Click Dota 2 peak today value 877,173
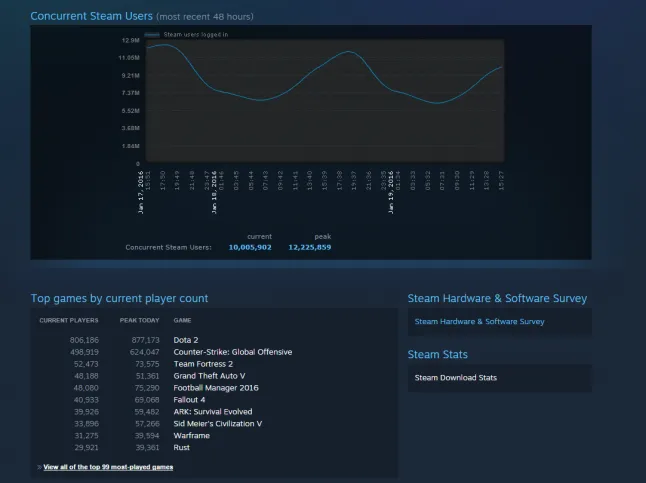The image size is (646, 483). point(145,340)
